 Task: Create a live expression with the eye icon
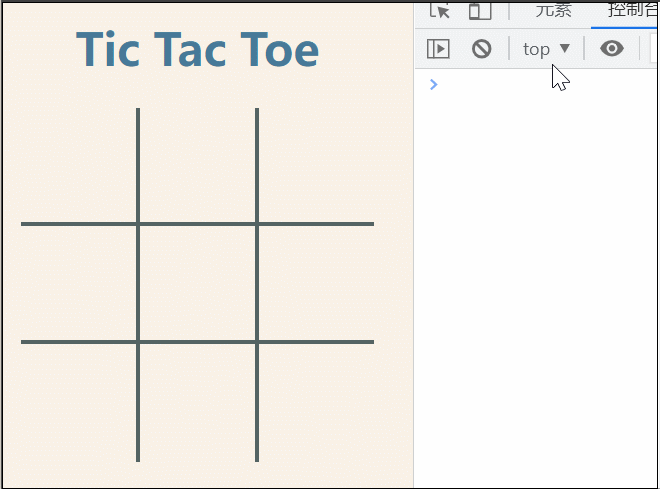[x=611, y=48]
